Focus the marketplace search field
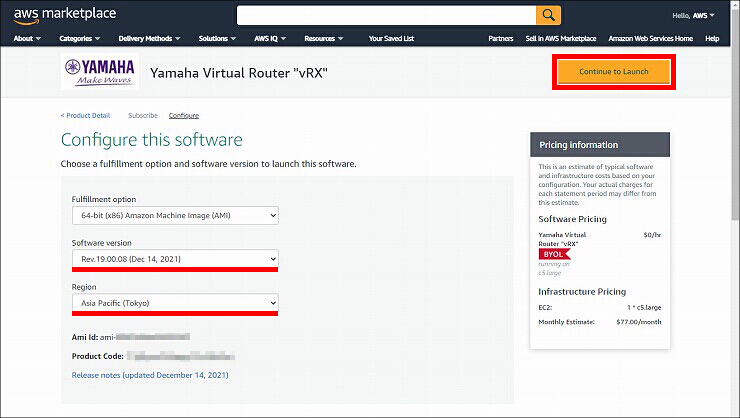This screenshot has width=740, height=418. pos(386,15)
